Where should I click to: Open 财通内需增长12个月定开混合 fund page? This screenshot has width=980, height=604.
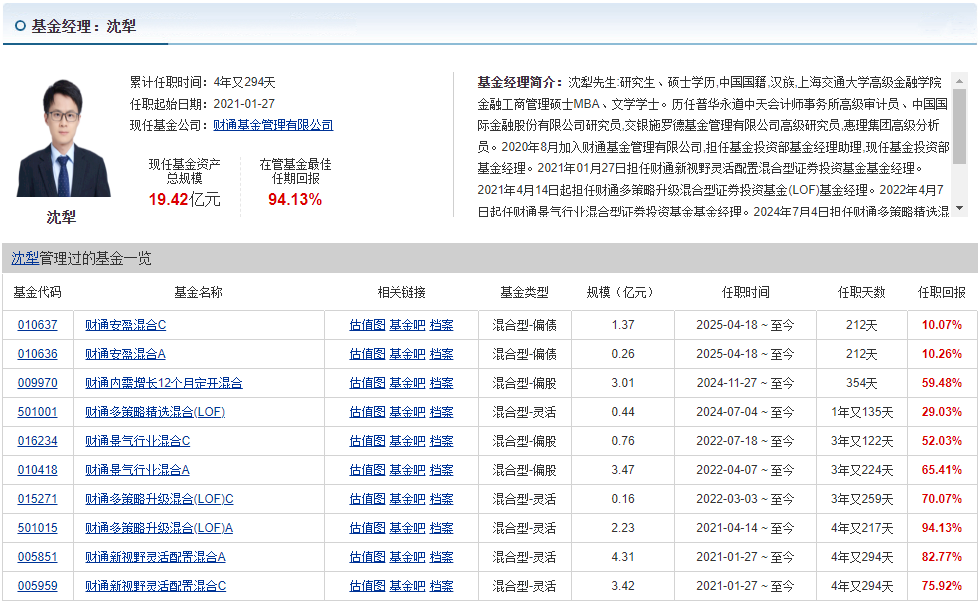click(164, 383)
